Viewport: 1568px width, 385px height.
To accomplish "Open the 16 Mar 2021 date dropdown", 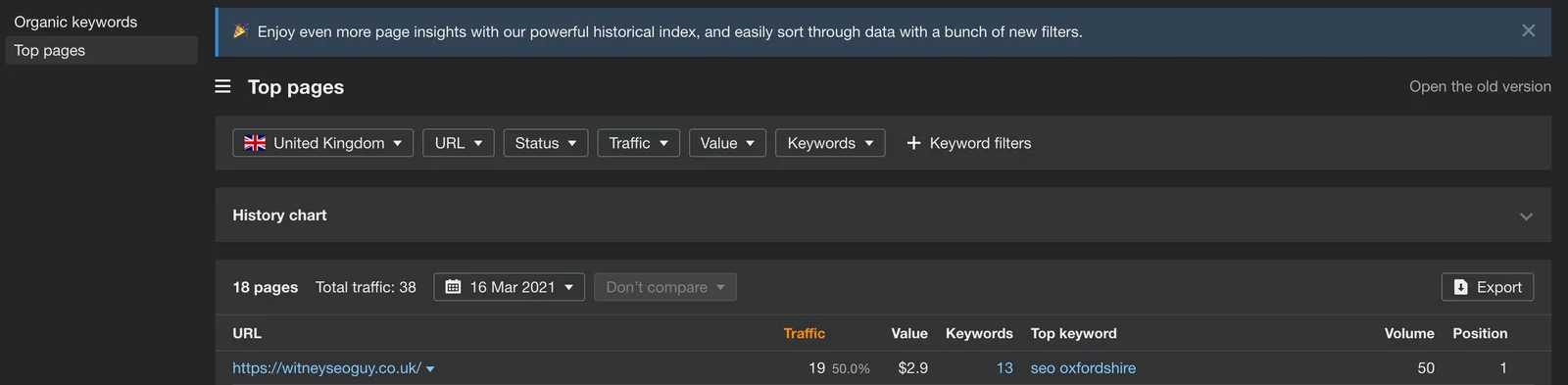I will click(510, 287).
